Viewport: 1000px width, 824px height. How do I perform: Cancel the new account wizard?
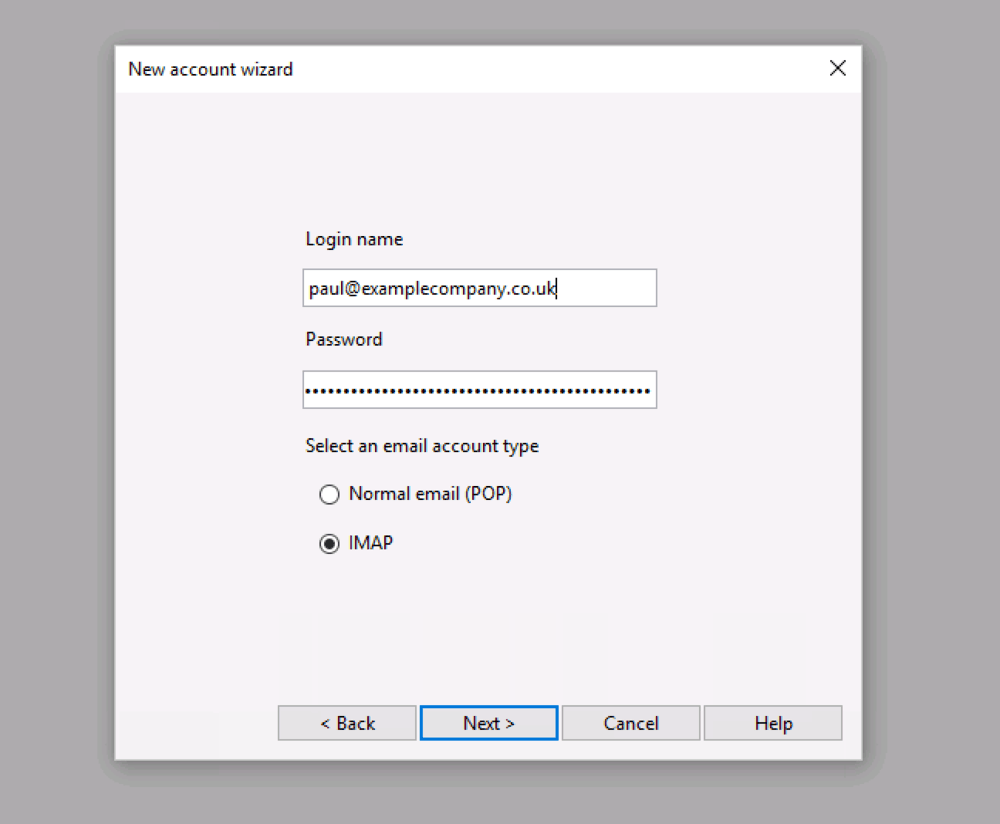(631, 723)
